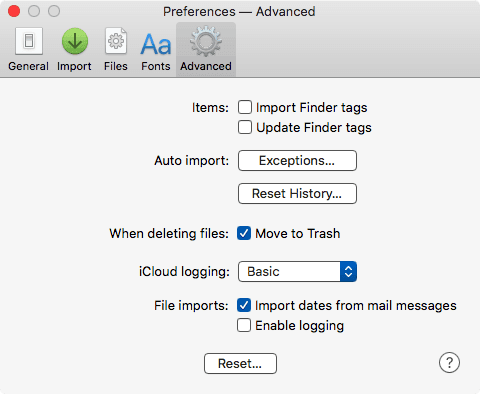Click the "iCloud logging:" label
Image resolution: width=480 pixels, height=394 pixels.
(x=184, y=272)
